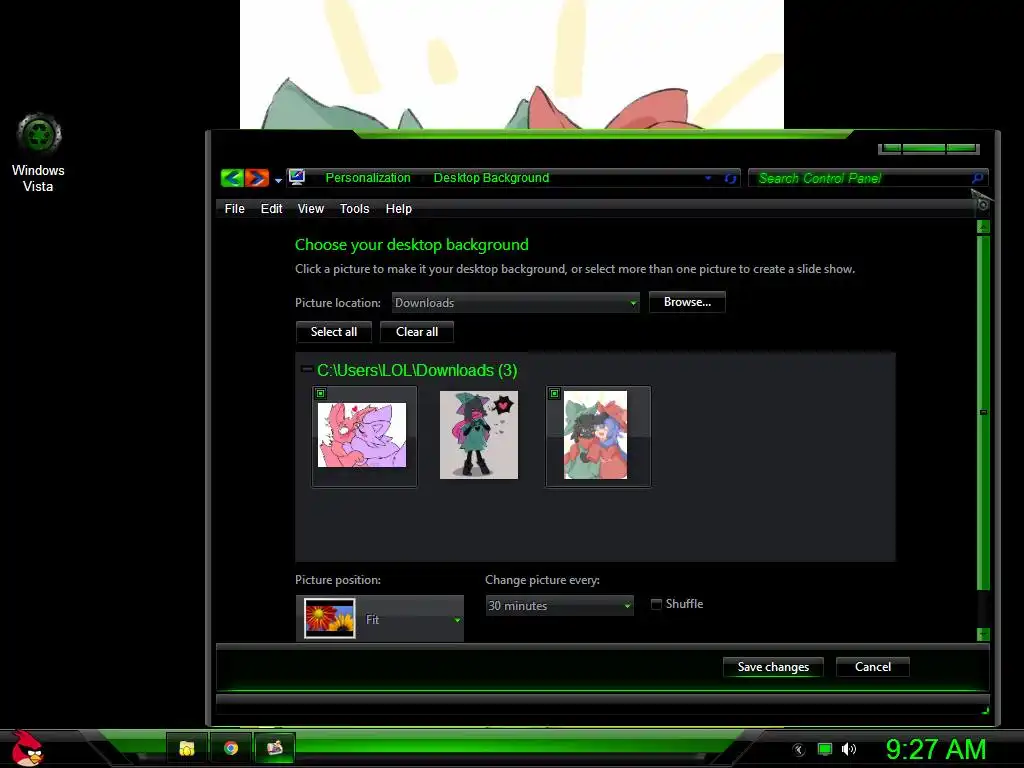1024x768 pixels.
Task: Open the Tools menu
Action: point(355,208)
